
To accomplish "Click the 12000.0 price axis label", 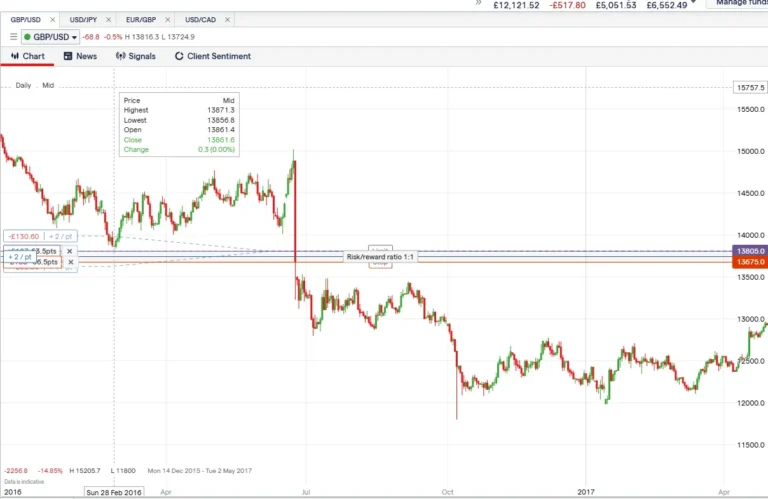I will (x=751, y=403).
